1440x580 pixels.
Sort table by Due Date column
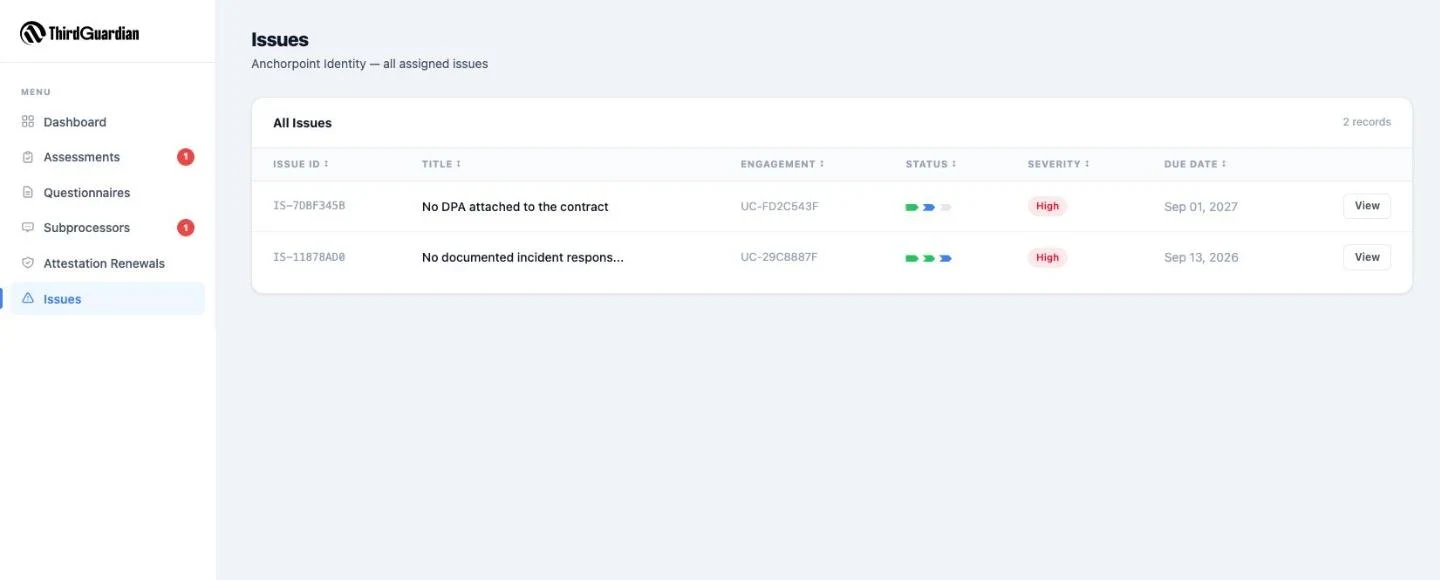point(1195,164)
